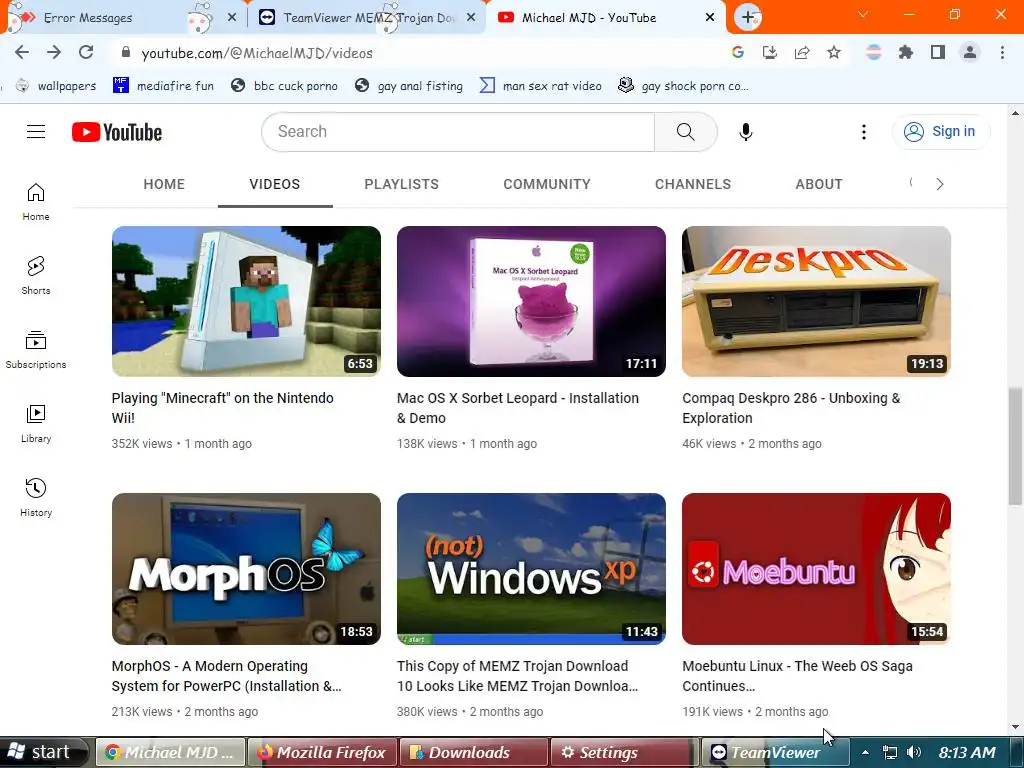Open Library in the sidebar
The width and height of the screenshot is (1024, 768).
[x=36, y=424]
